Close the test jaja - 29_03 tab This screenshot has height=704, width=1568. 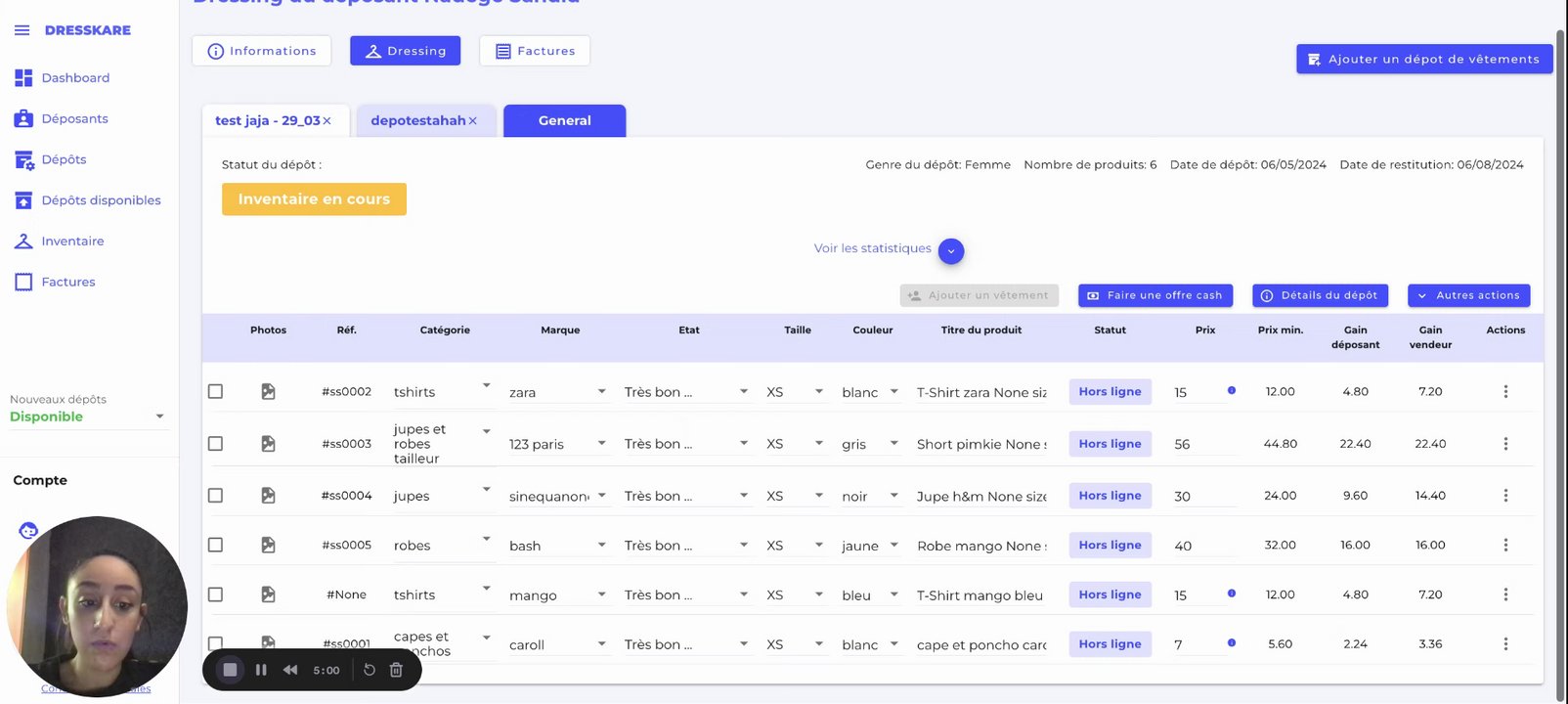click(x=327, y=120)
